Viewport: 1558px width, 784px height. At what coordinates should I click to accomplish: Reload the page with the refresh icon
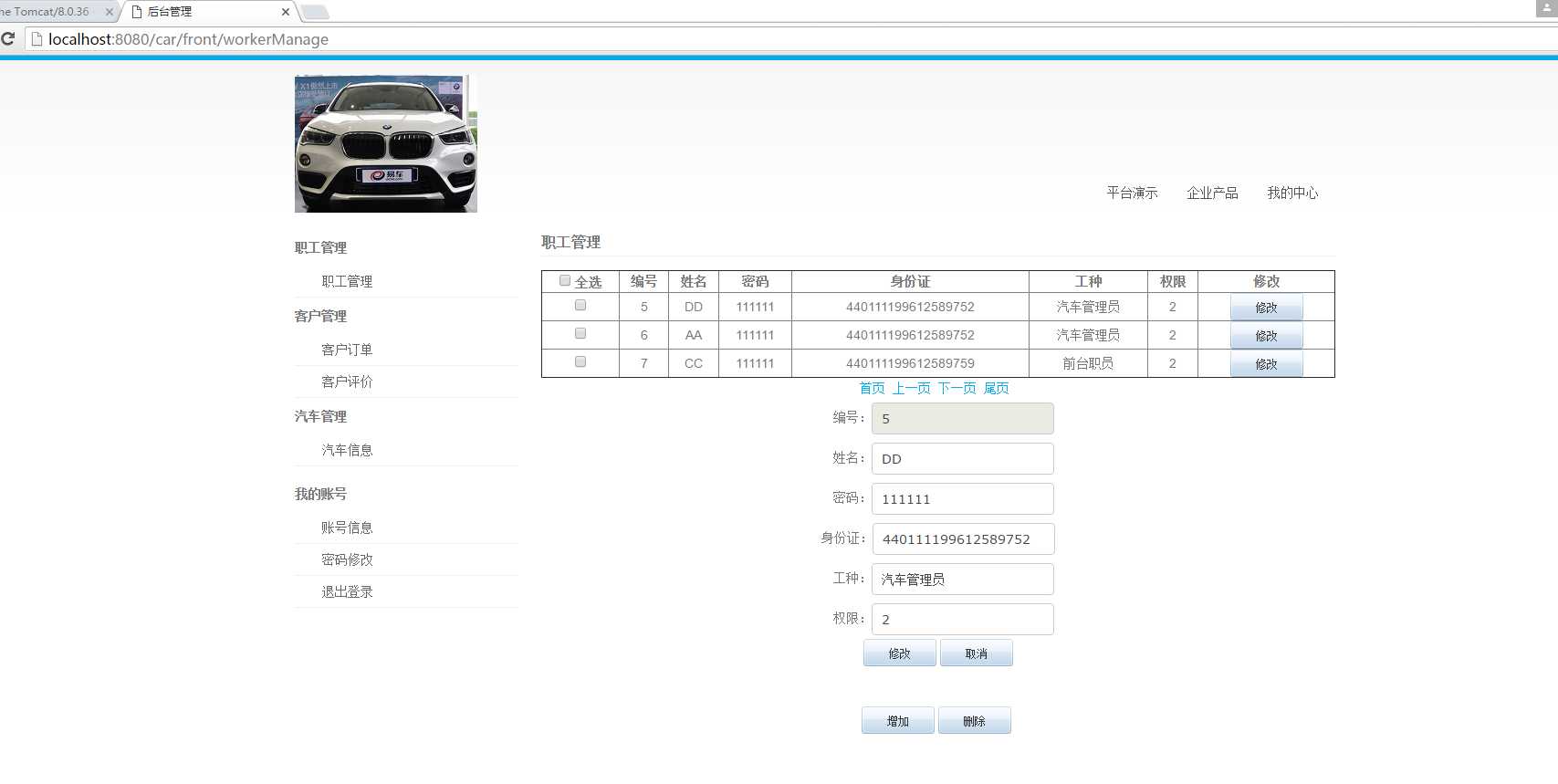[x=8, y=39]
